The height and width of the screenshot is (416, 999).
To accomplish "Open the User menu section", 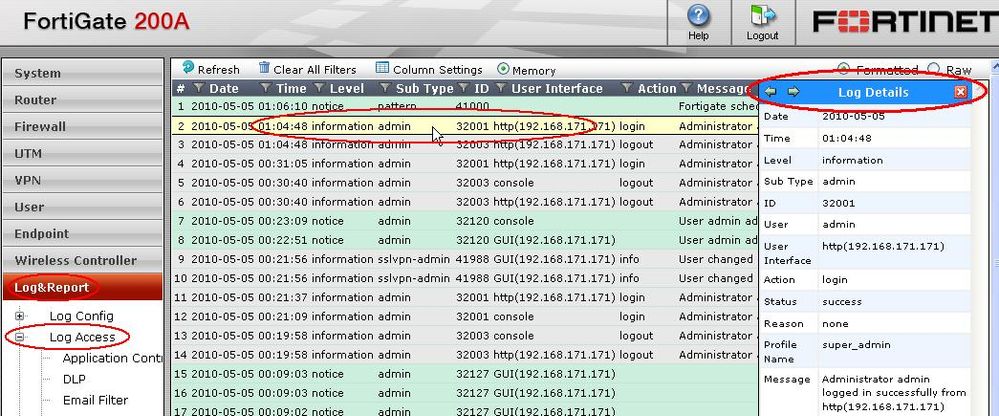I will pos(83,206).
